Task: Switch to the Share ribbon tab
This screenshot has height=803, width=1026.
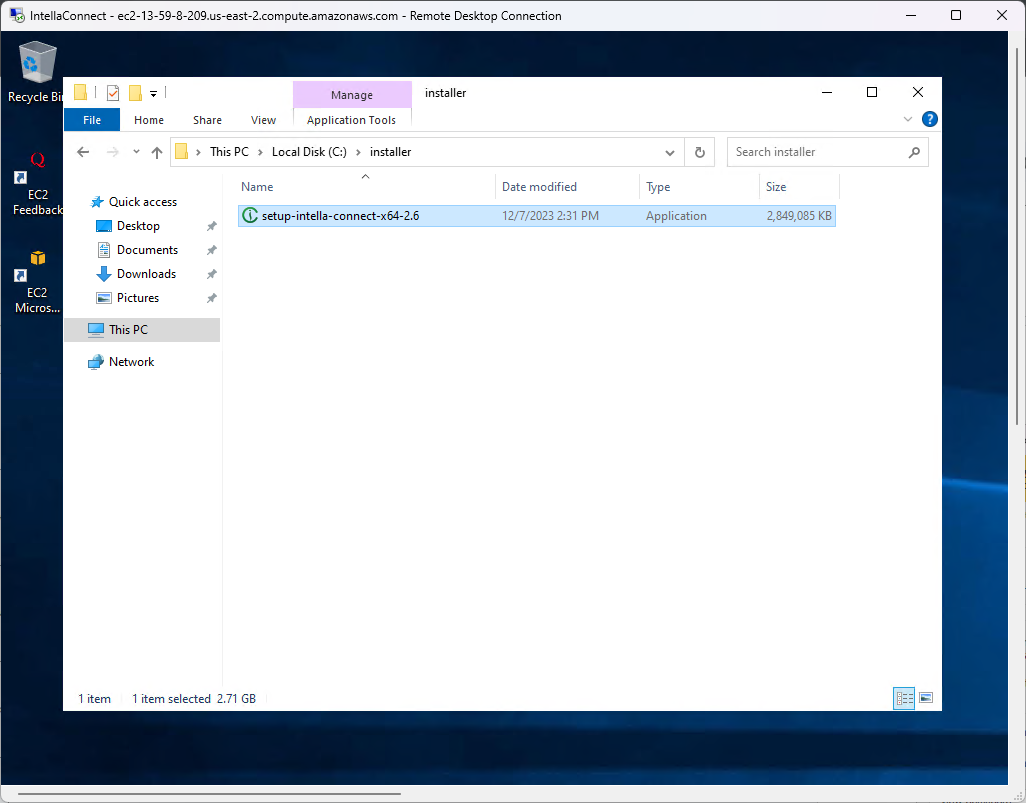Action: tap(207, 120)
